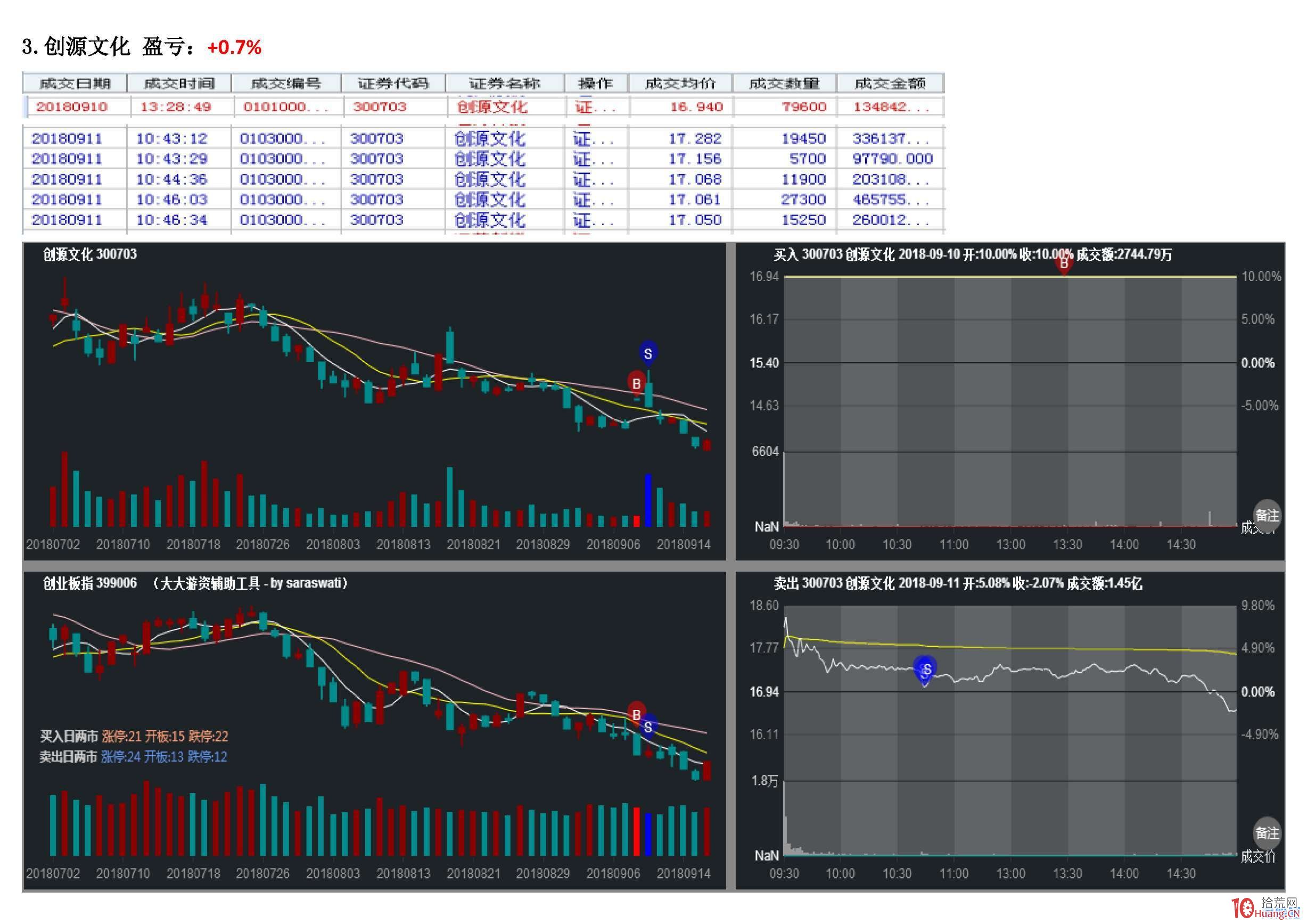Image resolution: width=1307 pixels, height=924 pixels.
Task: Click the 备注 button on the buy-day chart
Action: click(x=1267, y=515)
